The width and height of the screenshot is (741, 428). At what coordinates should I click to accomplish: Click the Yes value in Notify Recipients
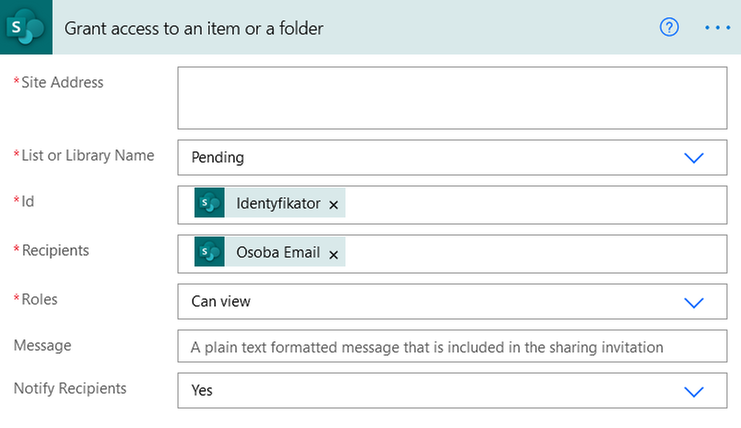pyautogui.click(x=202, y=390)
